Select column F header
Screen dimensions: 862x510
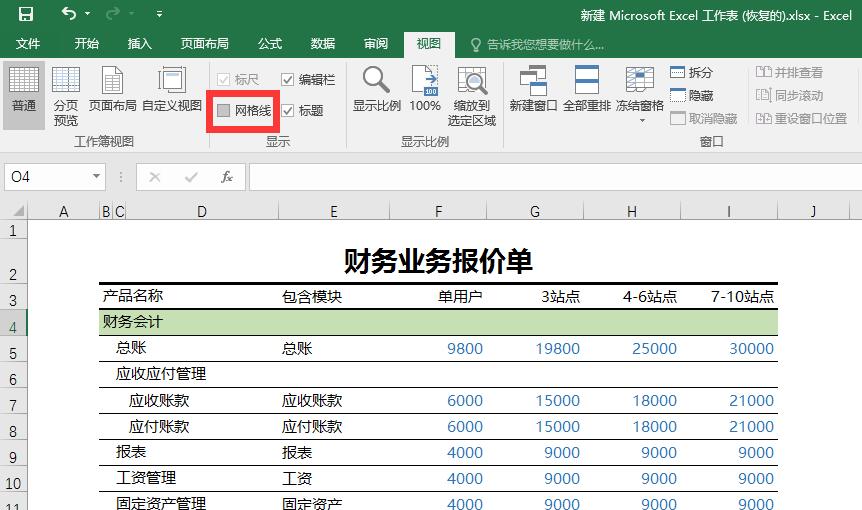click(438, 211)
